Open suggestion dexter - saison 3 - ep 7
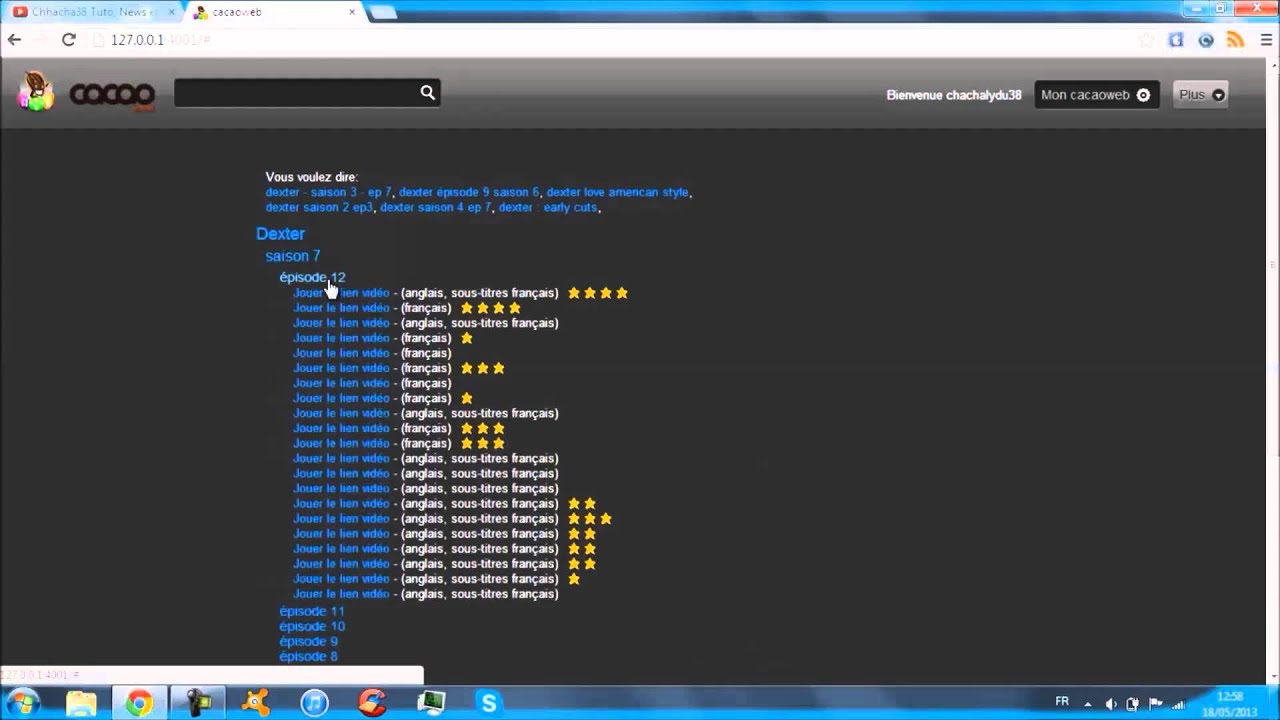Screen dimensions: 1280x720 [329, 192]
